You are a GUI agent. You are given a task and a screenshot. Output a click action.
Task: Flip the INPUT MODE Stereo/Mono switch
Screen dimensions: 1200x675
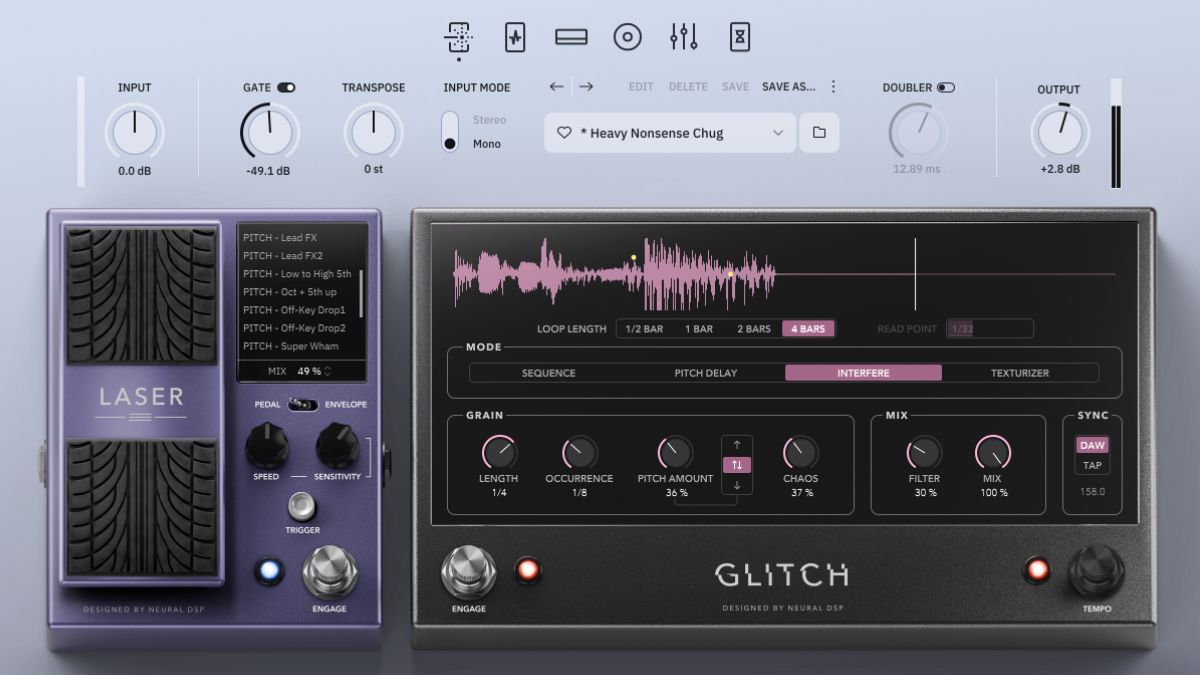tap(450, 131)
